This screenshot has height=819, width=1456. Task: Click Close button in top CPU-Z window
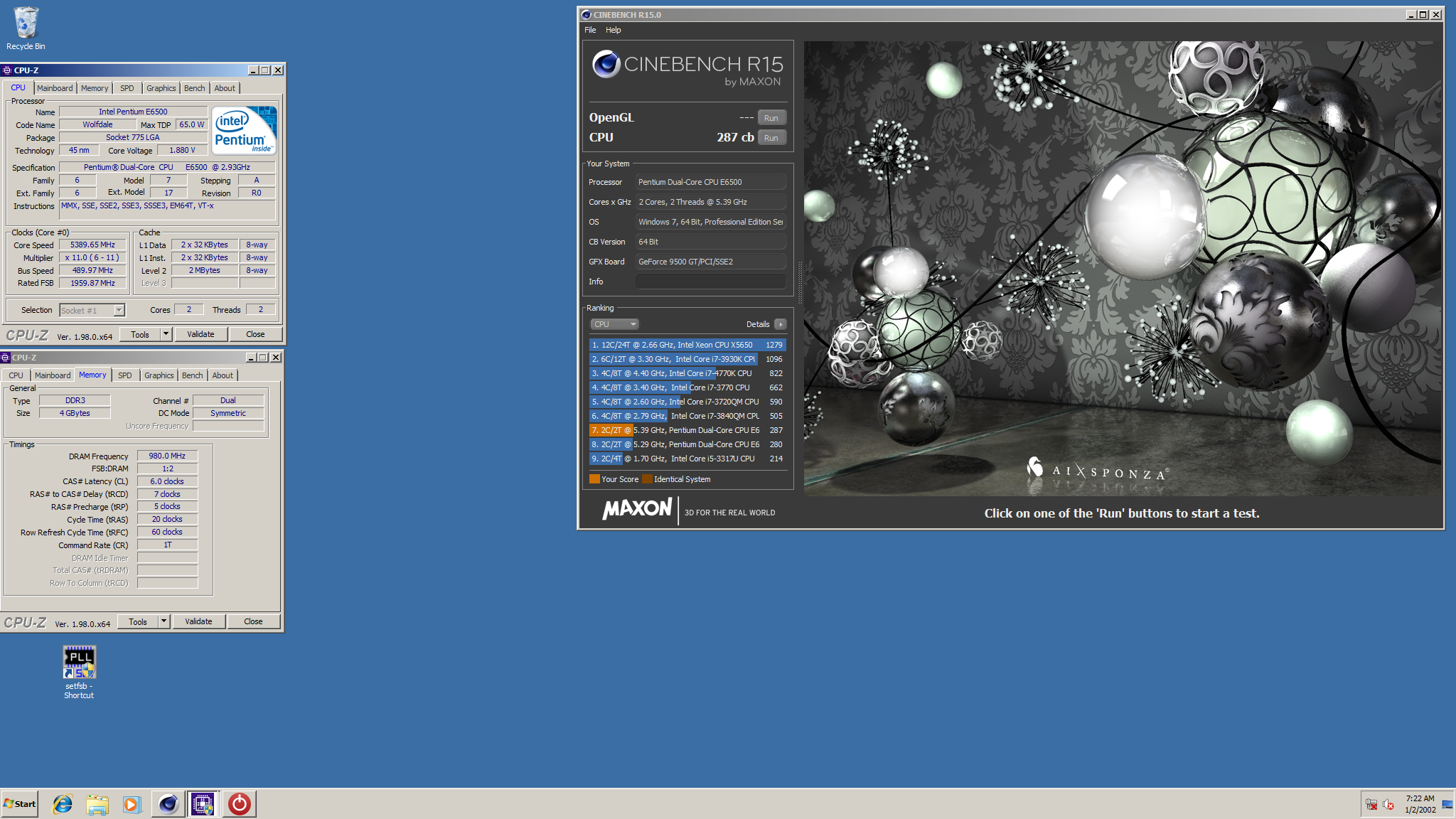(255, 334)
